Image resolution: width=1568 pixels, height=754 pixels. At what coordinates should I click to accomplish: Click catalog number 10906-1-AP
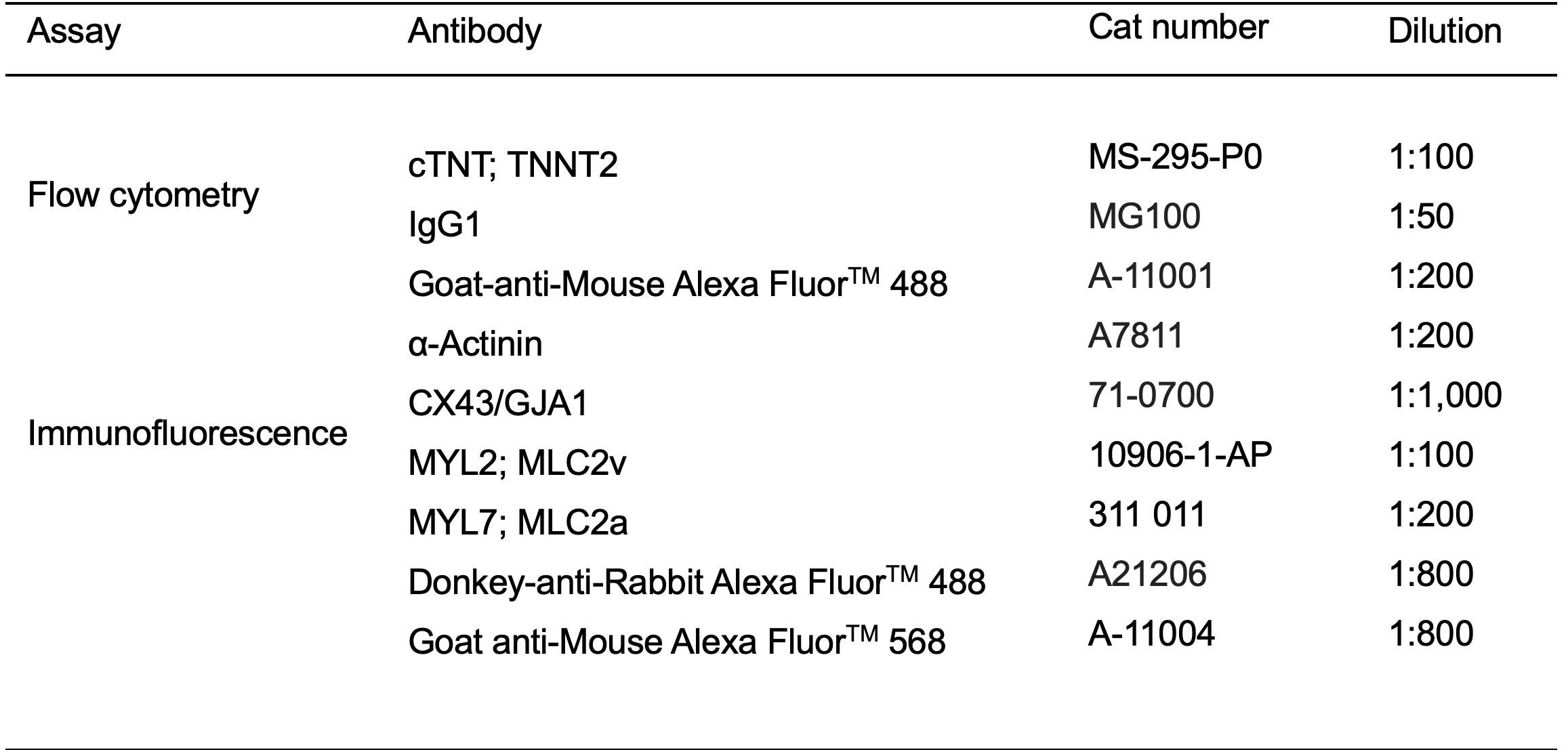[1180, 455]
